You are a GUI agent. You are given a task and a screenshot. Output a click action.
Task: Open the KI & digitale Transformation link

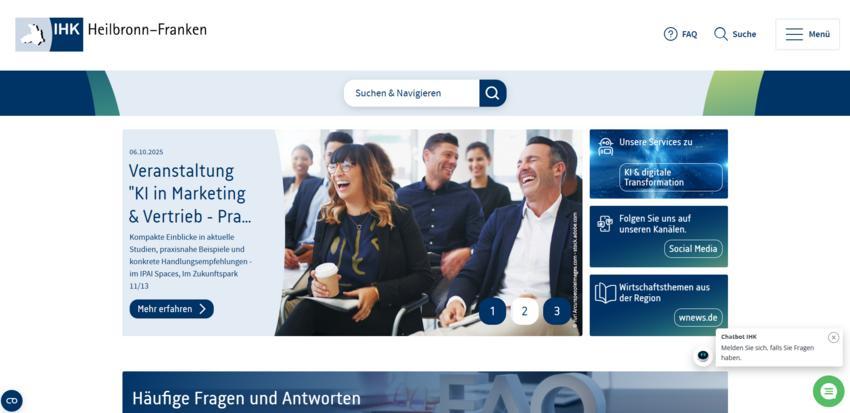click(x=670, y=177)
